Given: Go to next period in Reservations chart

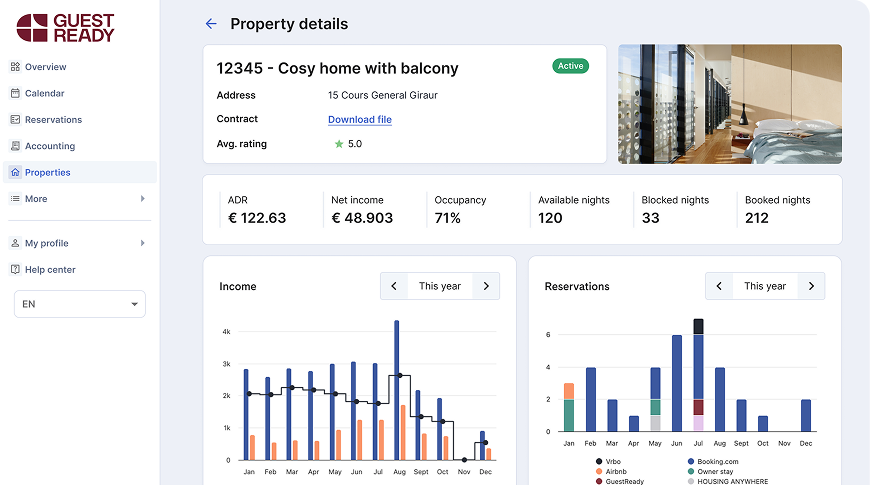Looking at the screenshot, I should [811, 286].
